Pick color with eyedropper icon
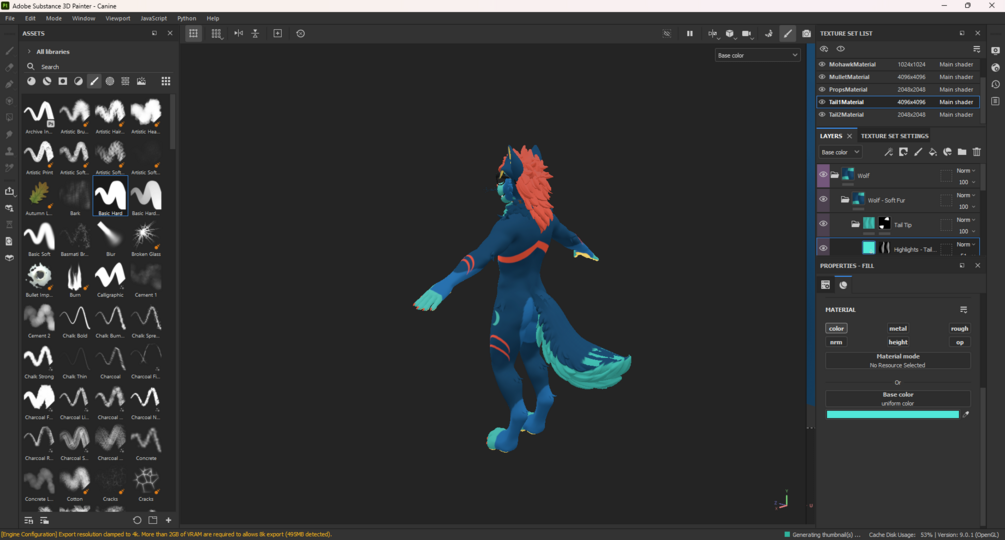 coord(966,414)
